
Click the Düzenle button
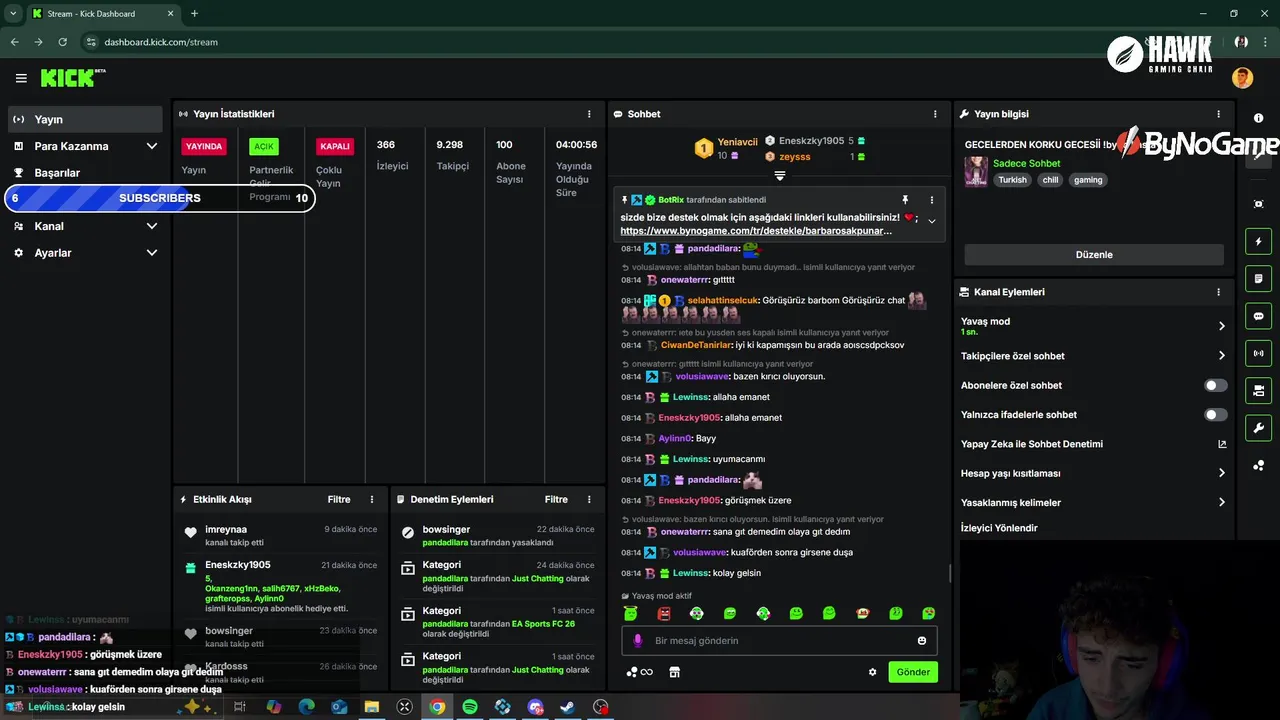coord(1094,255)
